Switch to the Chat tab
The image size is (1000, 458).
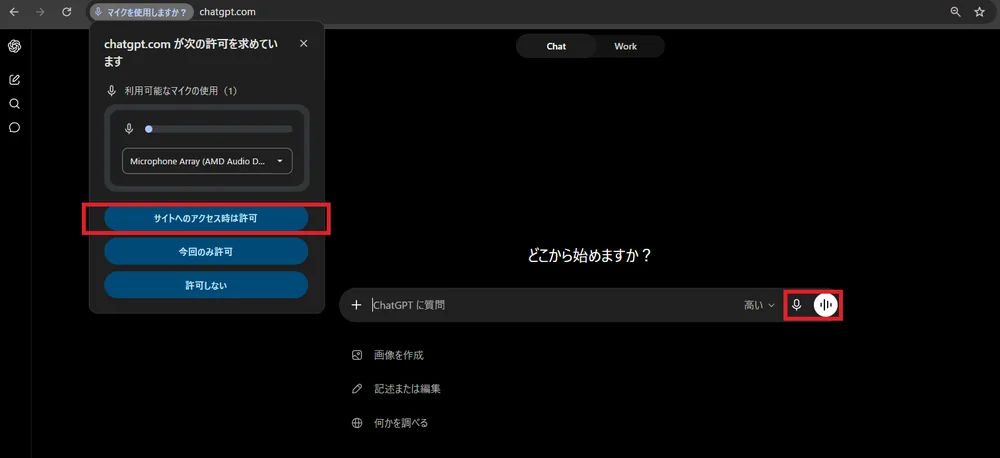(x=556, y=47)
